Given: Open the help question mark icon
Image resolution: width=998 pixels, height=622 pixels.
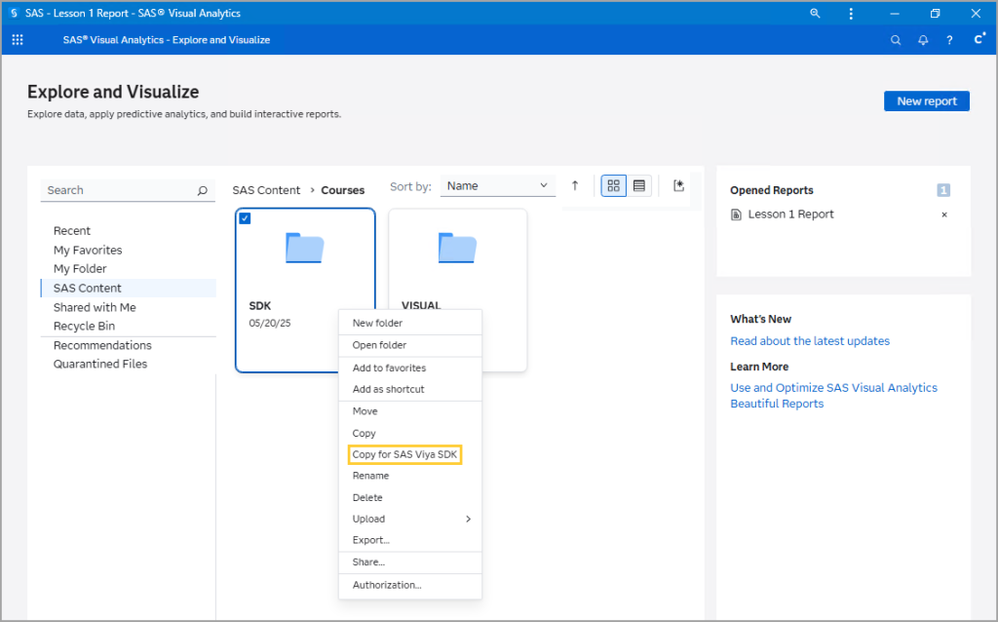Looking at the screenshot, I should 949,40.
